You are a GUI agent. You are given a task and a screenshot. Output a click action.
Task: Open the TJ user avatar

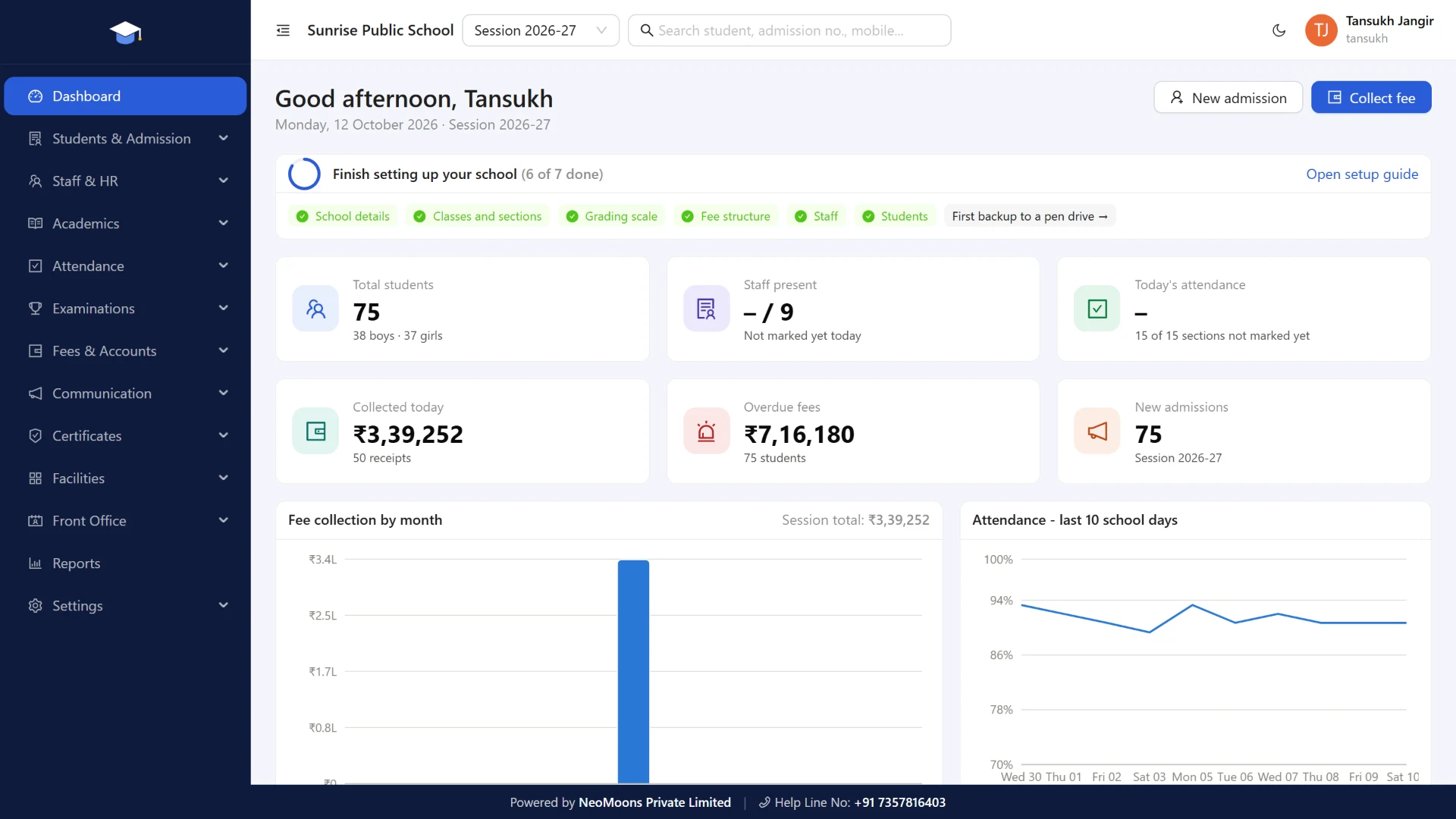point(1321,30)
